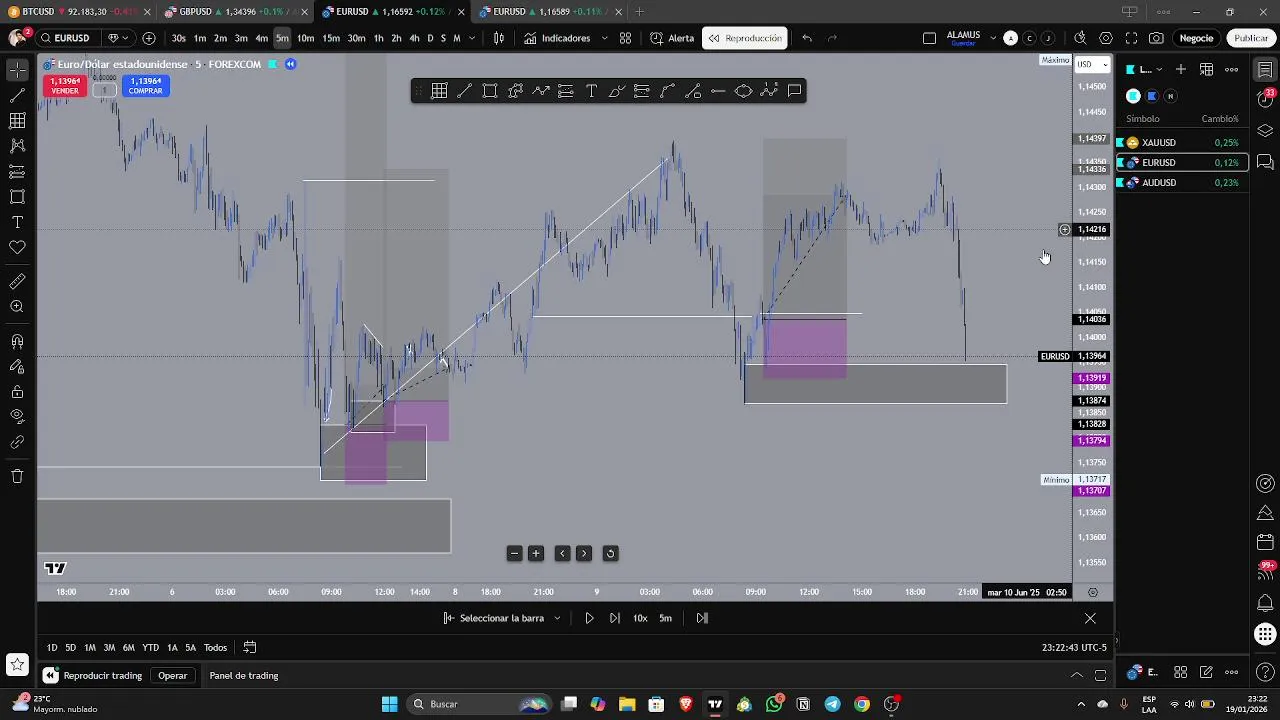The width and height of the screenshot is (1280, 720).
Task: Expand the Seleccionar la barra dropdown
Action: [x=557, y=618]
